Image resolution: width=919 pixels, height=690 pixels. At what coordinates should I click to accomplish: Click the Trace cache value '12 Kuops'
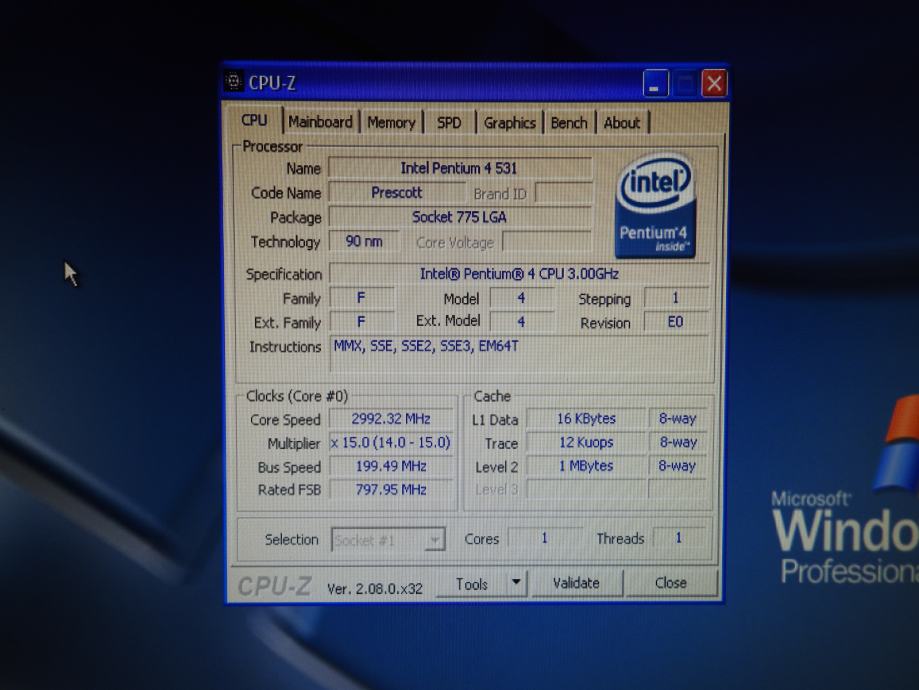tap(586, 443)
